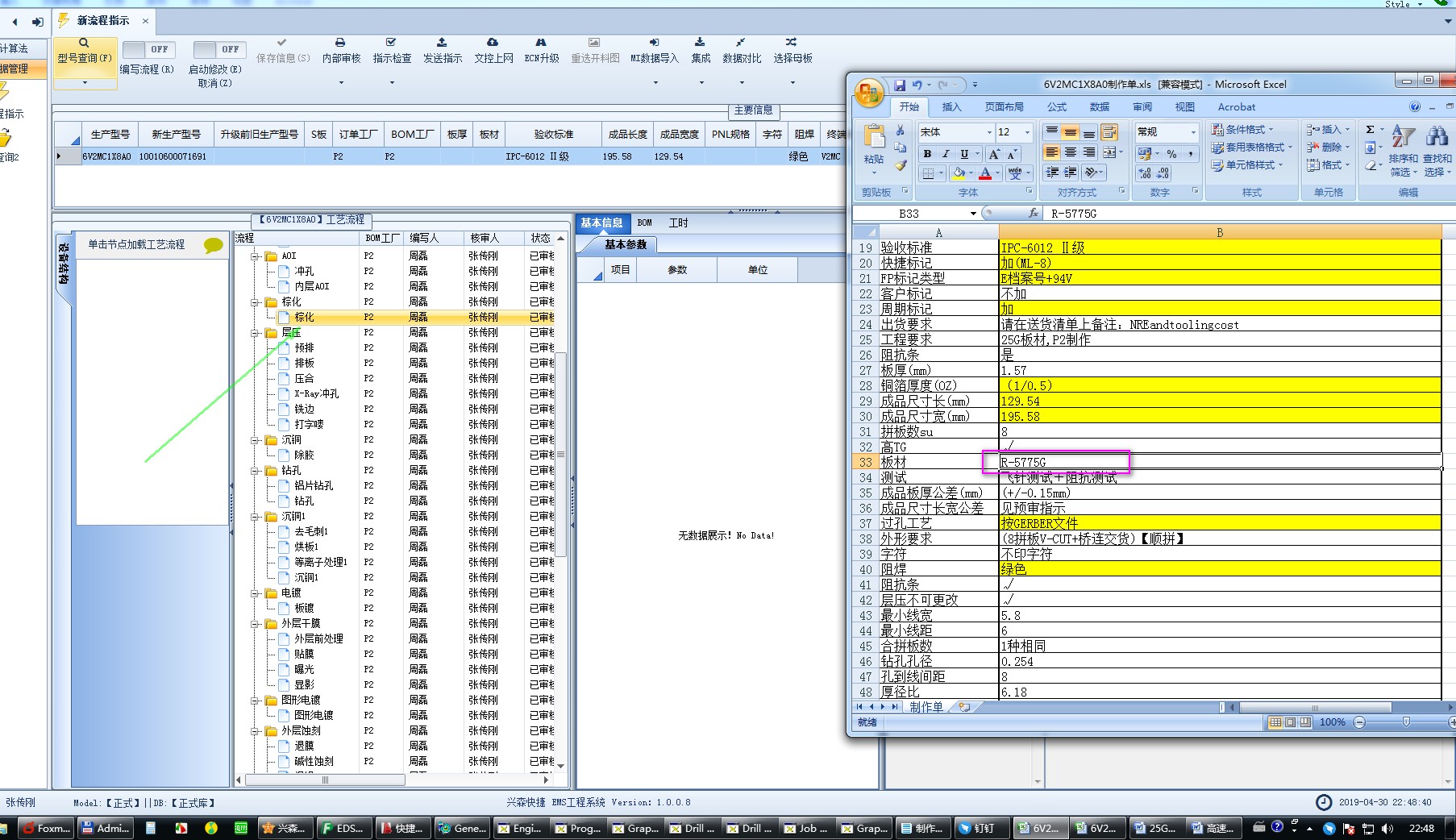
Task: Open the font size 12 dropdown
Action: (1027, 132)
